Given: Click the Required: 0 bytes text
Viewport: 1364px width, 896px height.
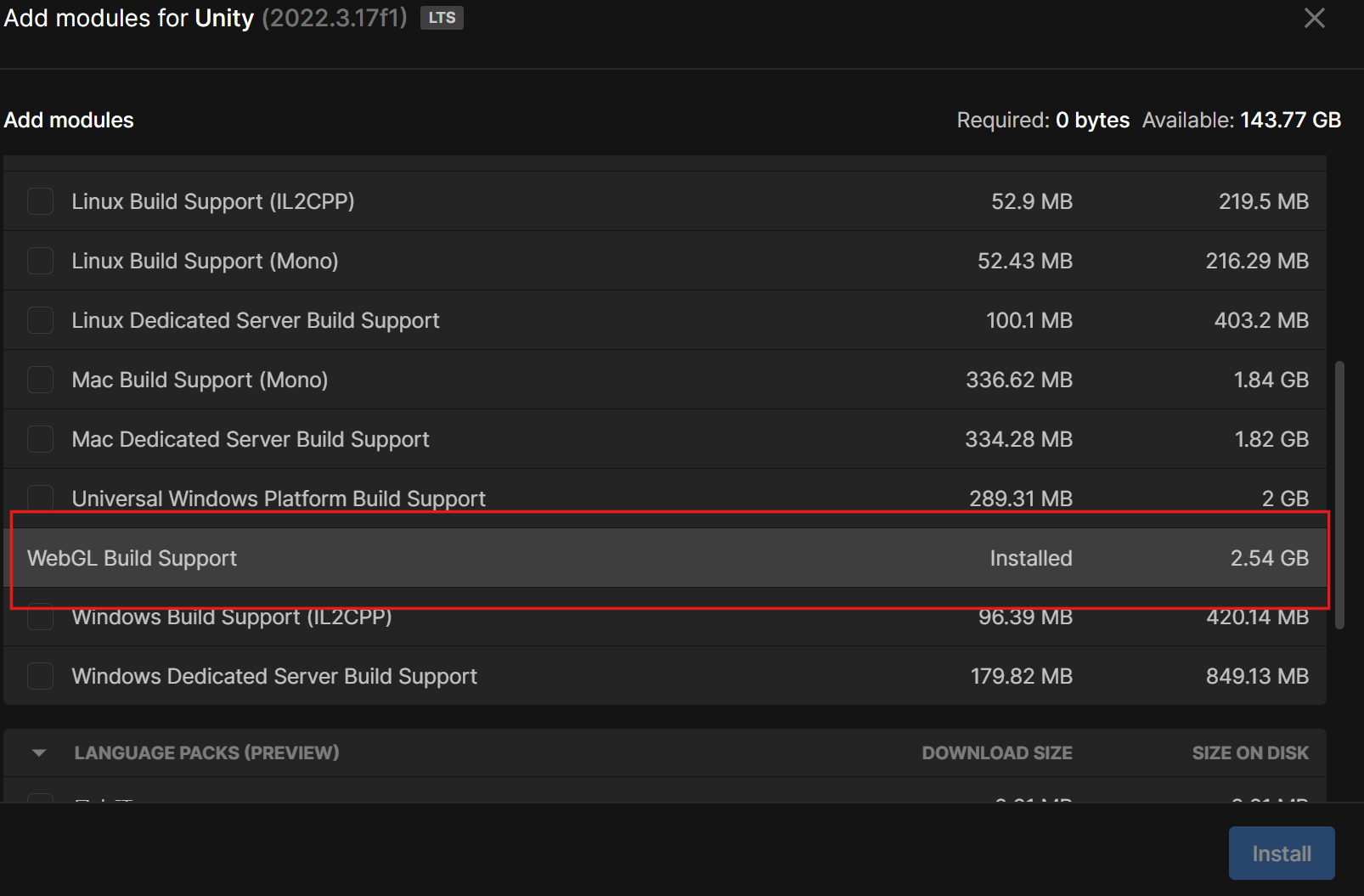Looking at the screenshot, I should click(1043, 120).
